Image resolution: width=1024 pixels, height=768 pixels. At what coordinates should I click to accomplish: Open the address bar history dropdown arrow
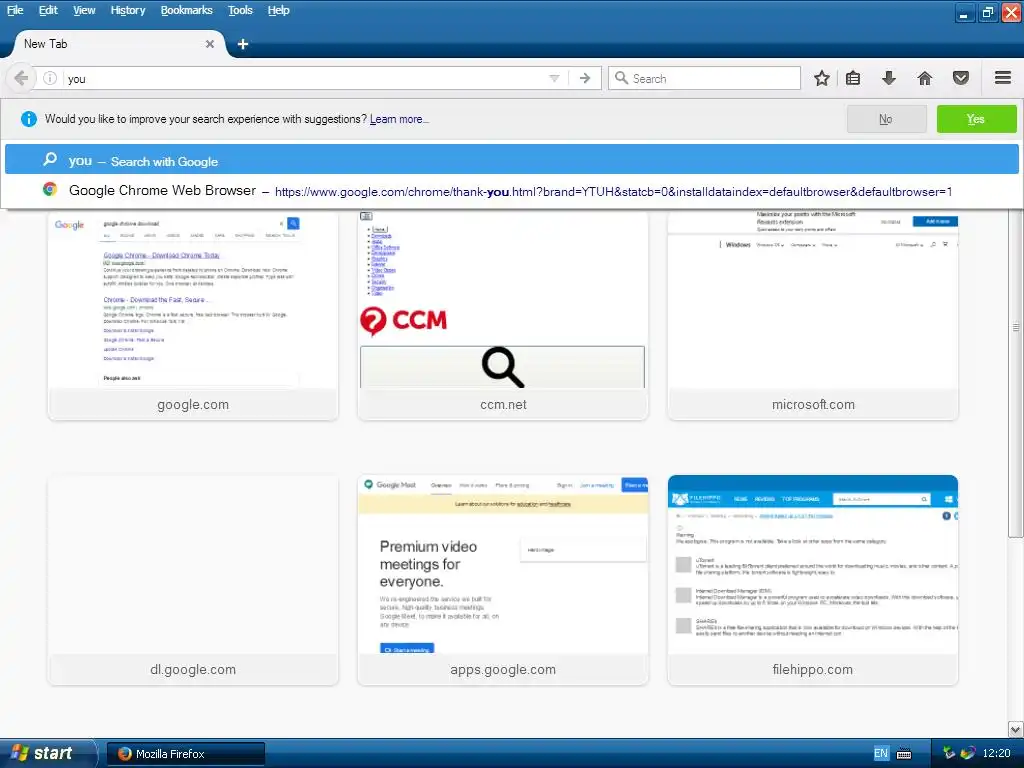tap(554, 78)
